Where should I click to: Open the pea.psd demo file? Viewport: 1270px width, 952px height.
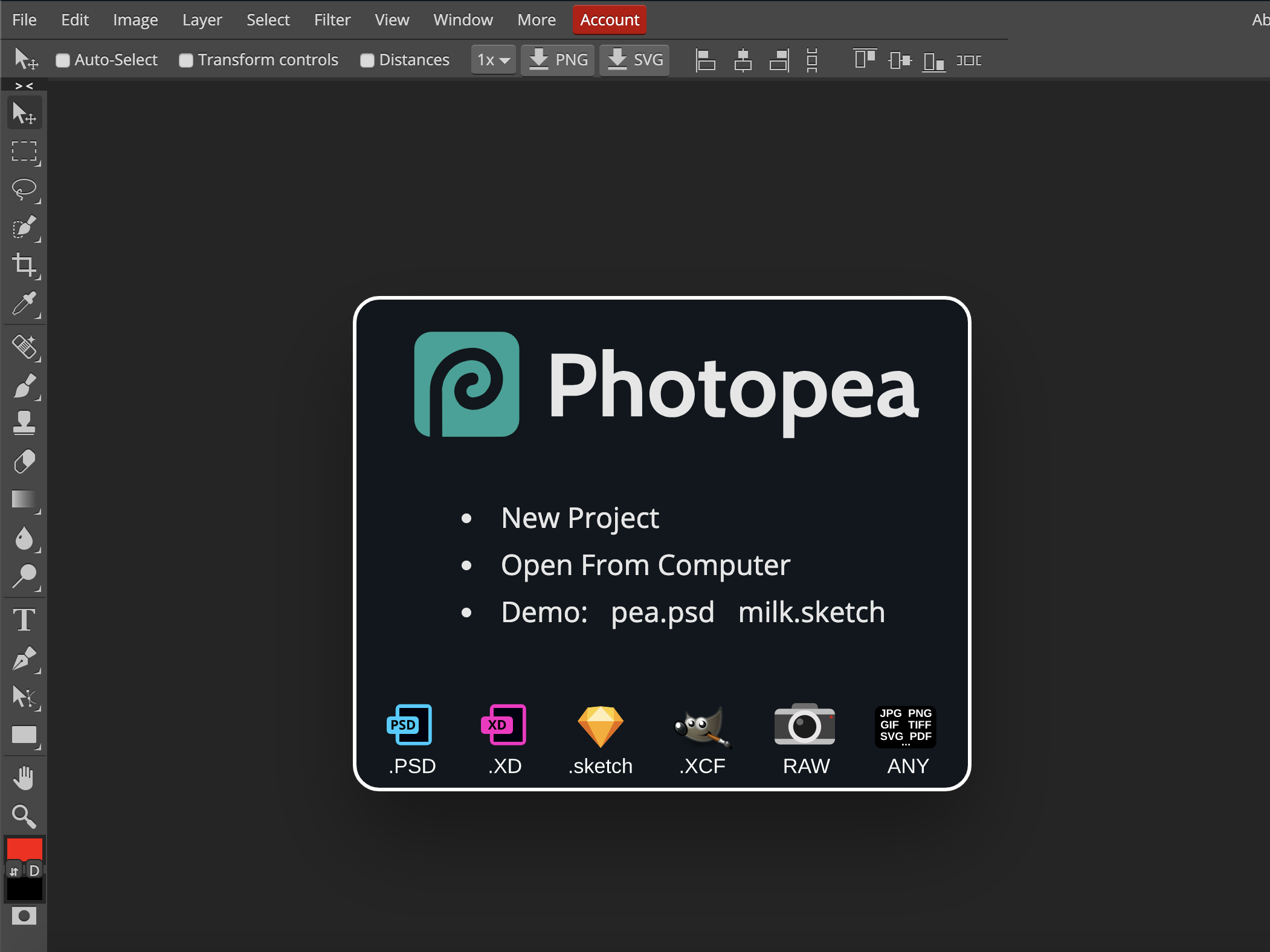coord(662,613)
